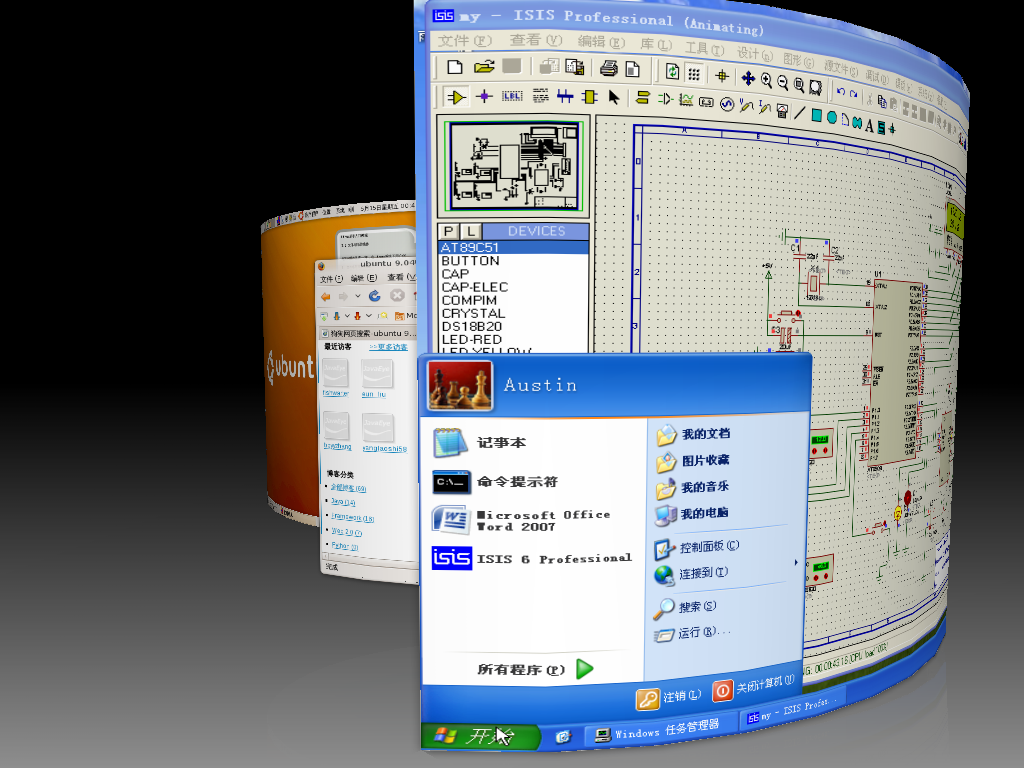
Task: Select the arrow Selection tool in ISIS
Action: click(x=613, y=98)
